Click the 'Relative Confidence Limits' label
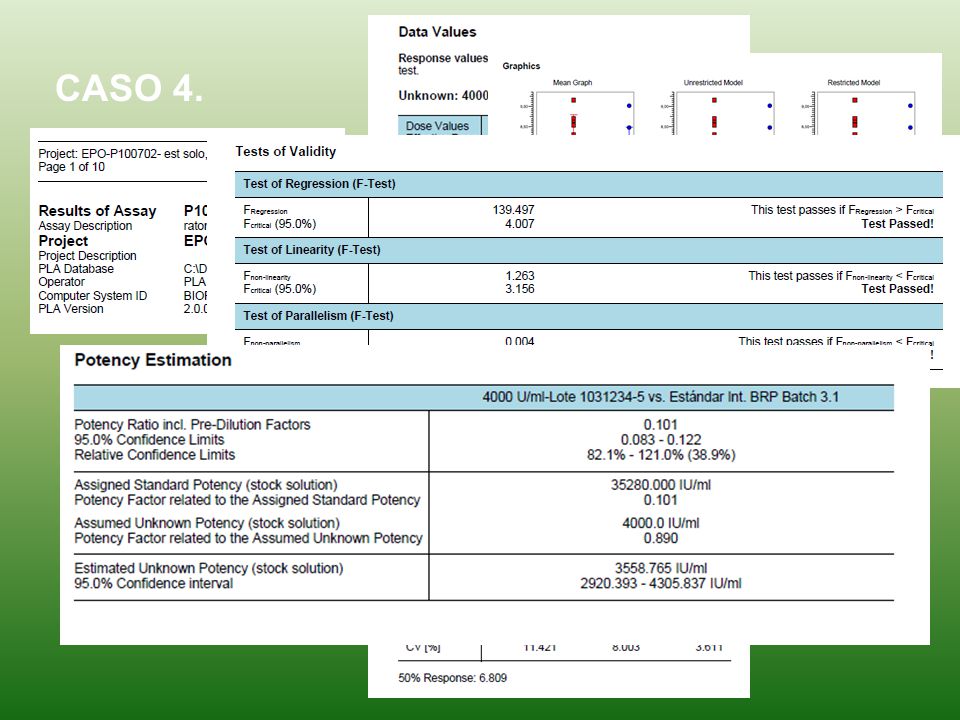960x720 pixels. point(155,455)
